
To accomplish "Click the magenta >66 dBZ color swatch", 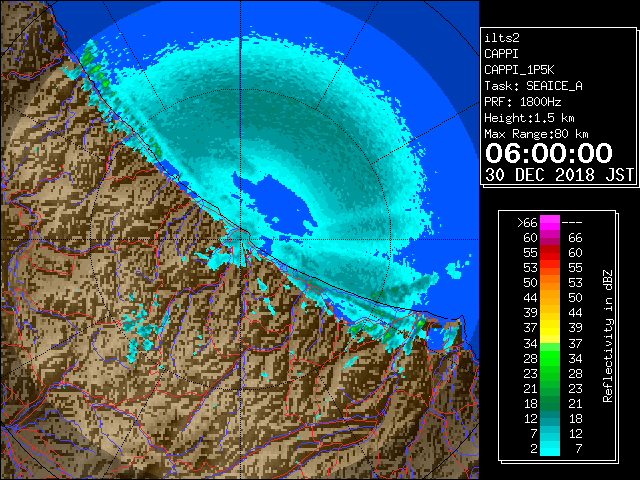I will click(550, 222).
